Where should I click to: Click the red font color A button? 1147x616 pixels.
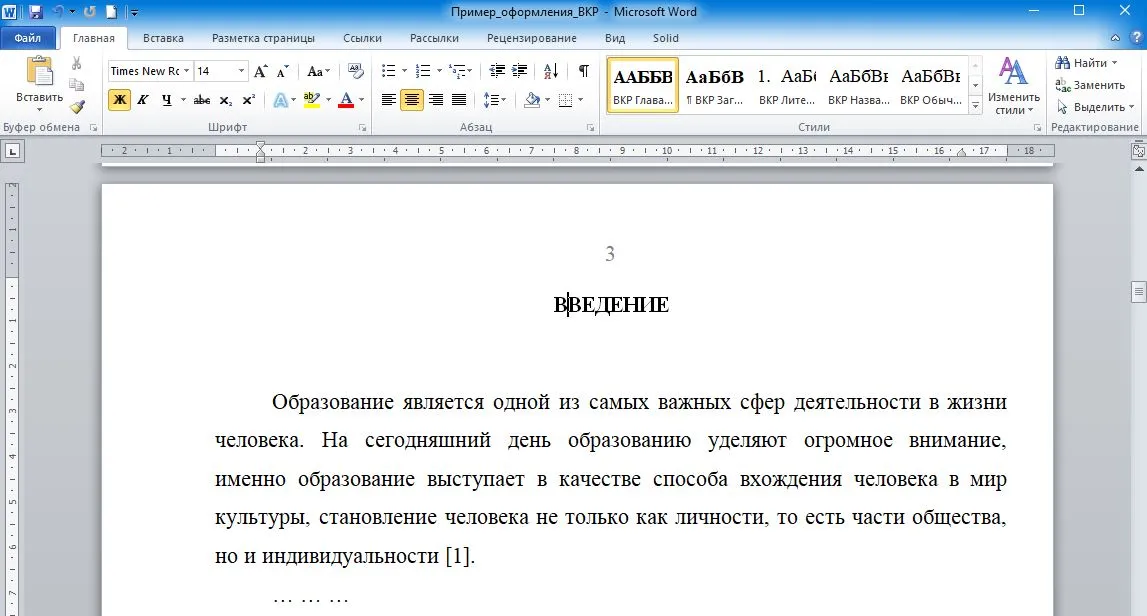point(347,100)
